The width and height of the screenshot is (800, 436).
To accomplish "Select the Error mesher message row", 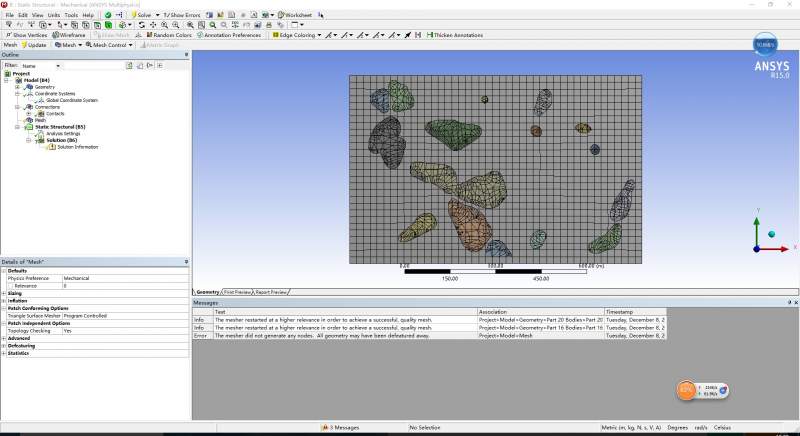I will coord(429,336).
